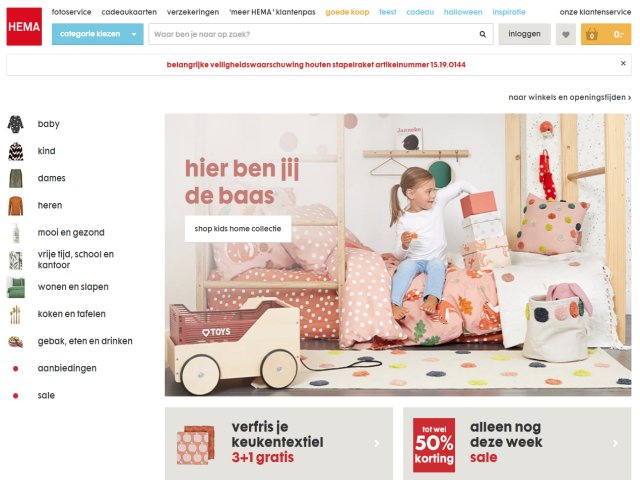Select the baby romper category icon
The image size is (640, 480).
coord(16,124)
